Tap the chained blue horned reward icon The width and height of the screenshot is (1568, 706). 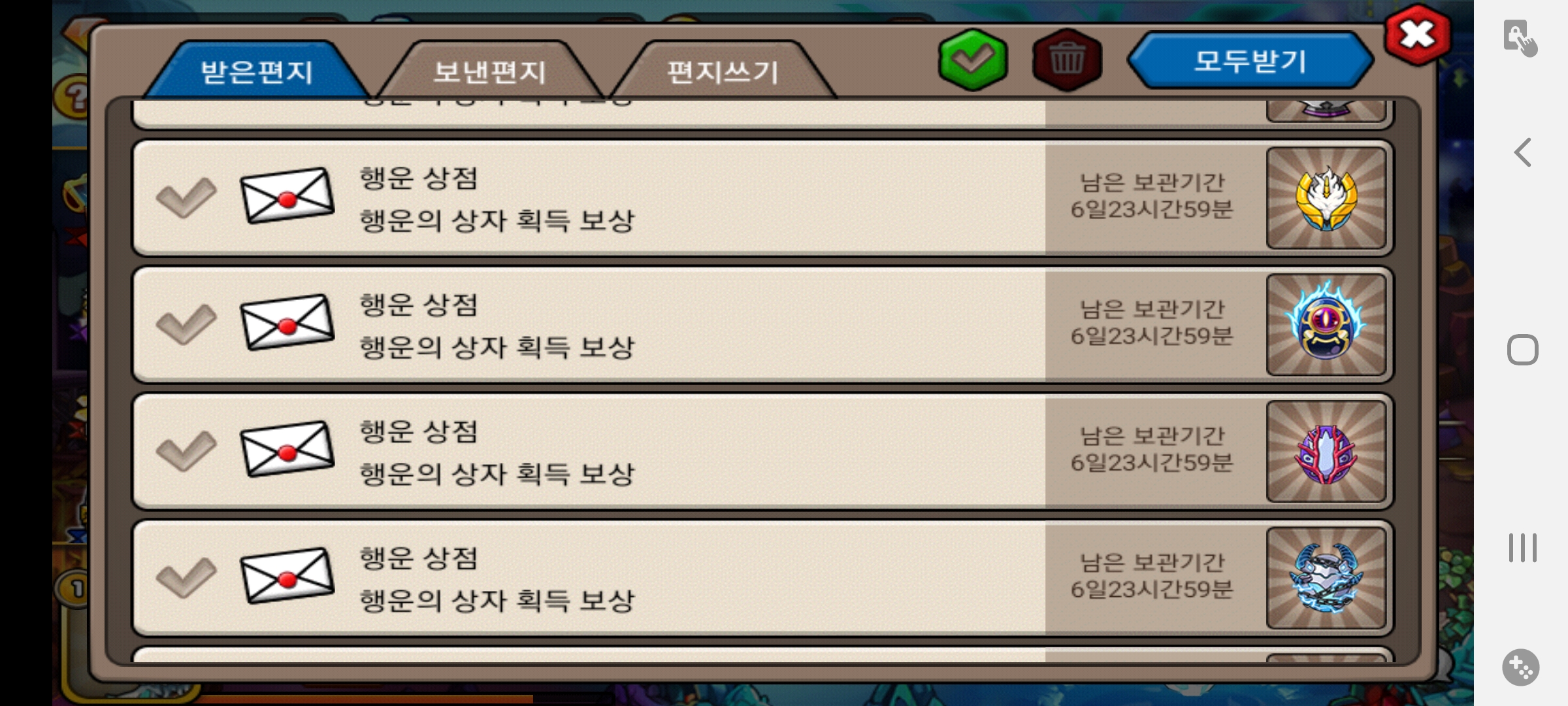coord(1326,579)
